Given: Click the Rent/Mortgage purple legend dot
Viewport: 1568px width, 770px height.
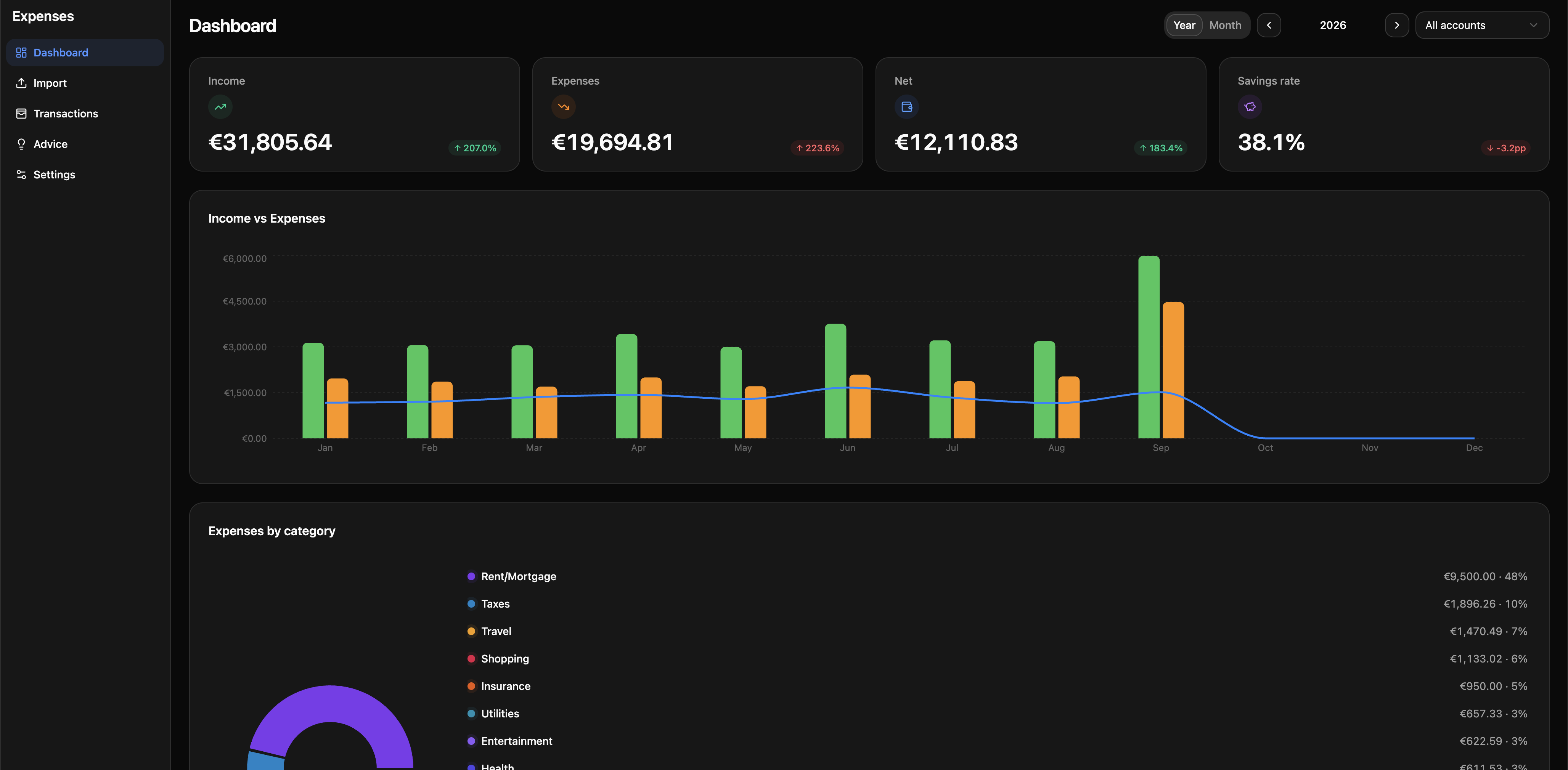Looking at the screenshot, I should pos(471,576).
